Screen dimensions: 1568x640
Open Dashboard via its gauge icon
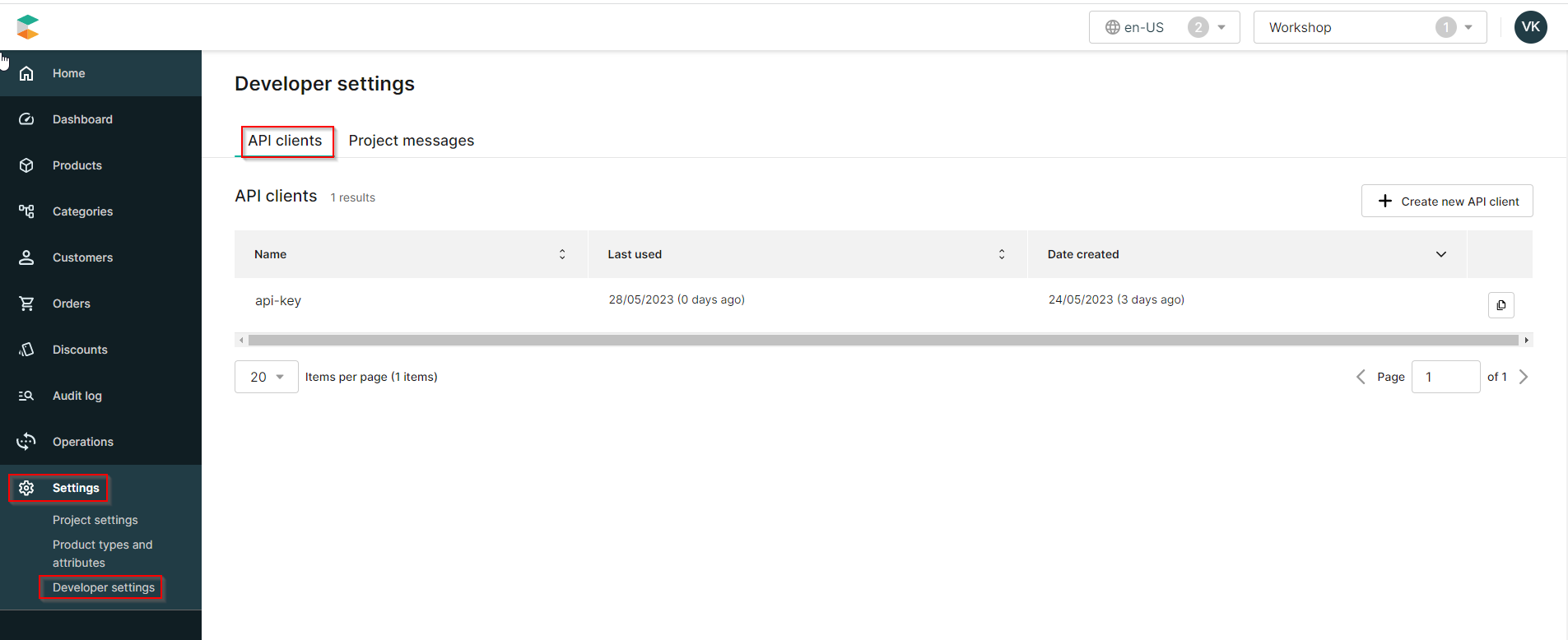[x=26, y=119]
